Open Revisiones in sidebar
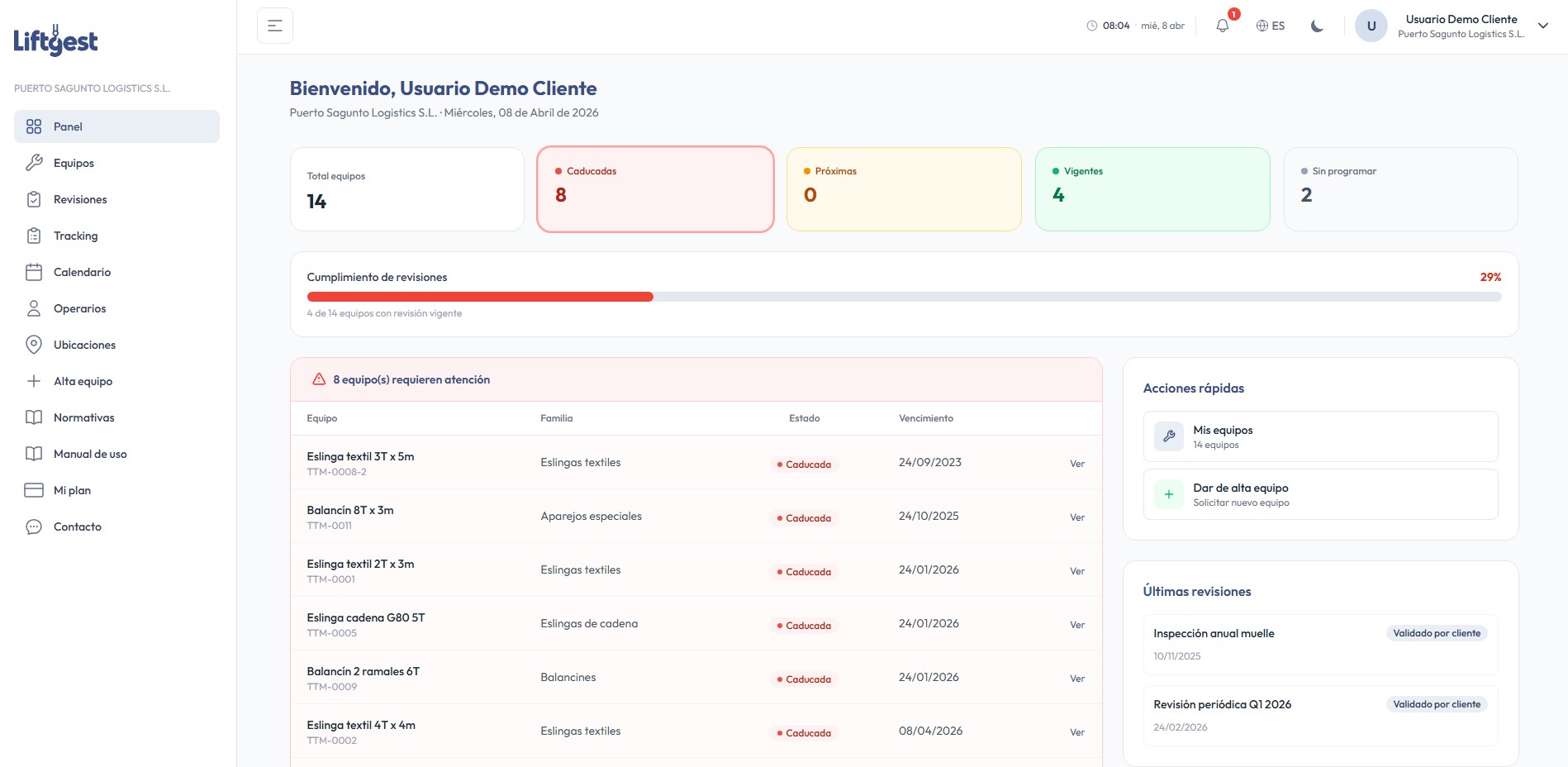 tap(116, 199)
